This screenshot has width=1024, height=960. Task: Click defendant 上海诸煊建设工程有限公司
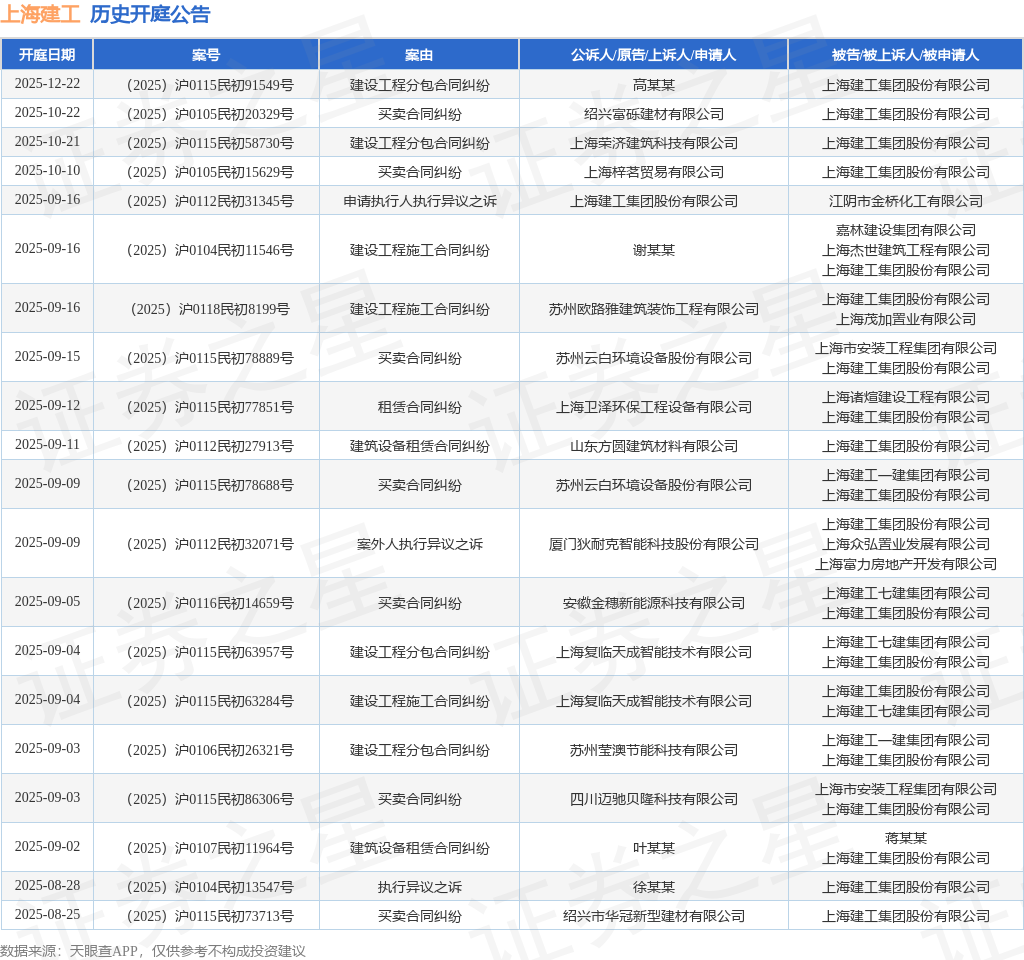point(905,397)
